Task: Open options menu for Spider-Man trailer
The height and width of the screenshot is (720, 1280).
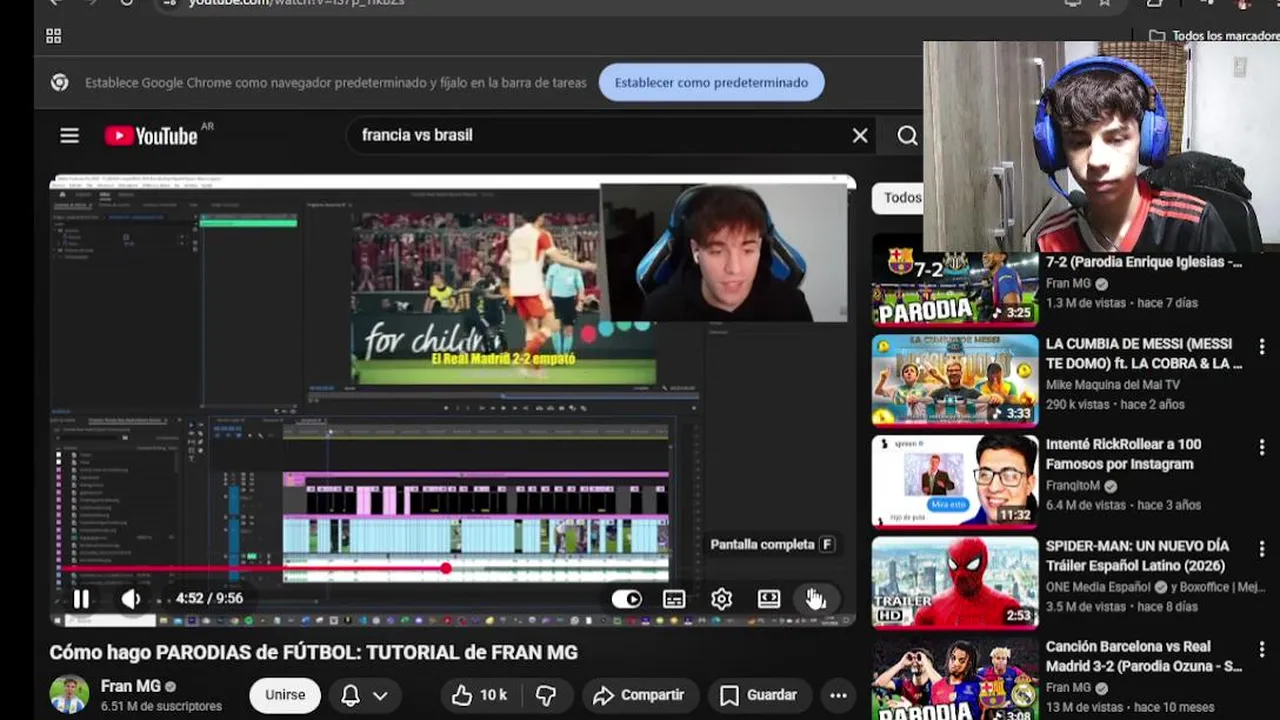Action: click(x=1262, y=549)
